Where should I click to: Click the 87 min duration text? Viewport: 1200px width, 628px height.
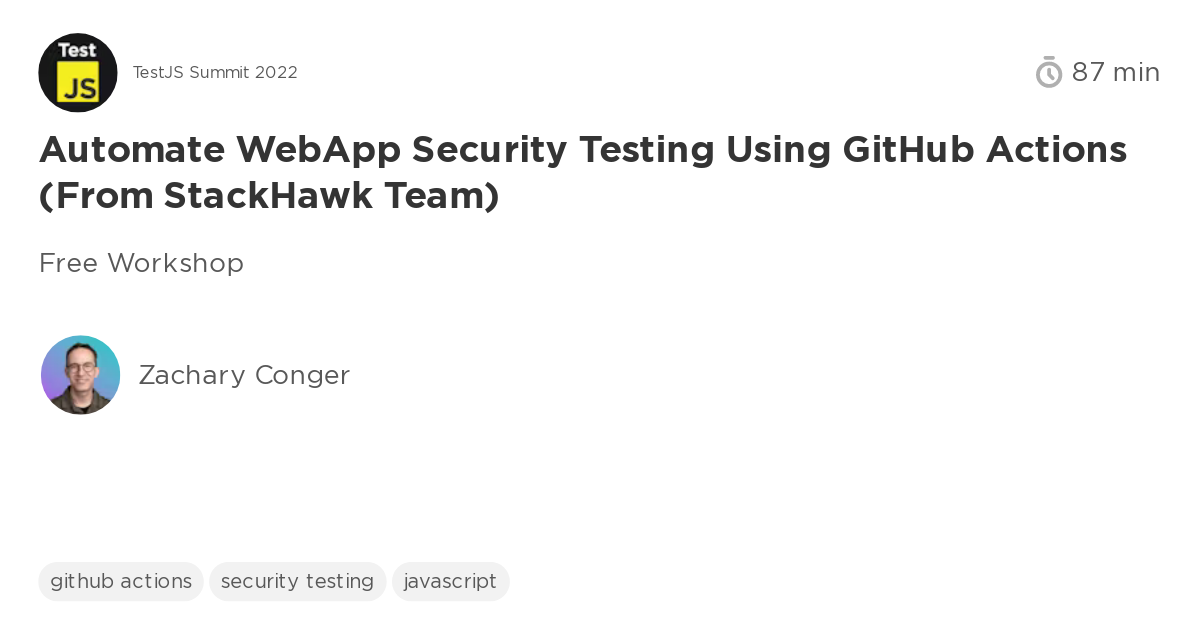pos(1115,72)
